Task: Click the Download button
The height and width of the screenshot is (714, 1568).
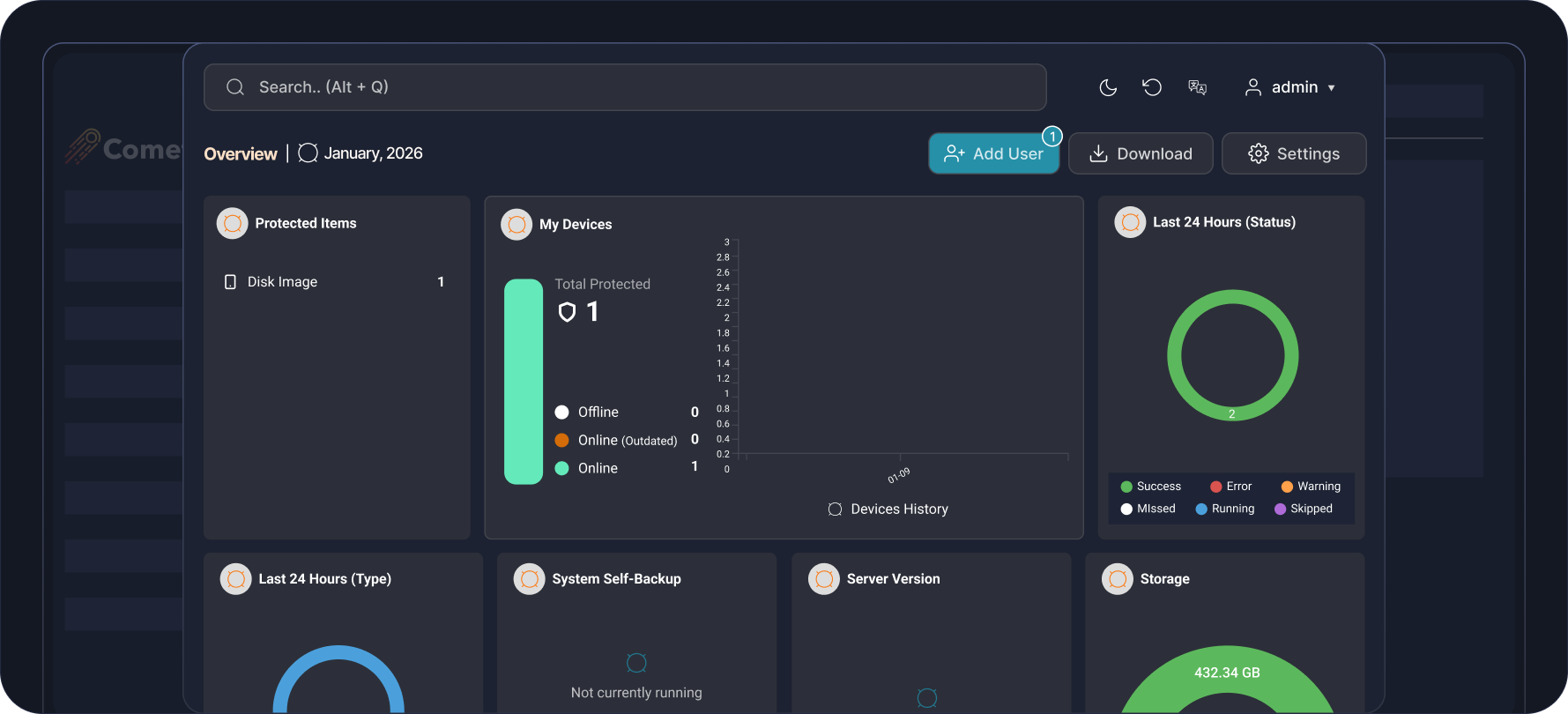Action: coord(1141,153)
